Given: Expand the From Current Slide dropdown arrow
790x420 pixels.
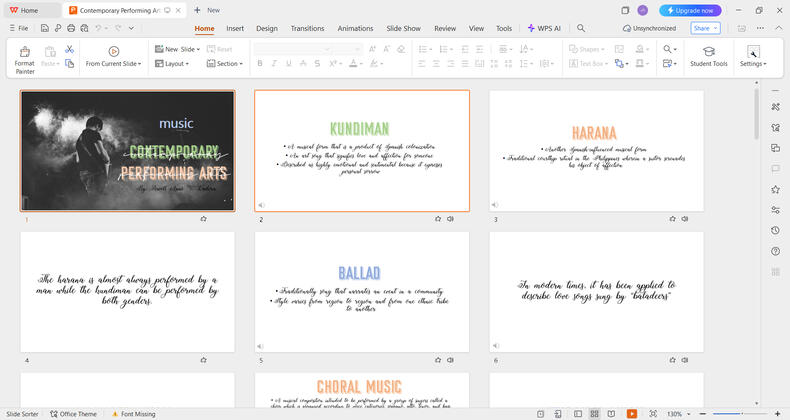Looking at the screenshot, I should [x=140, y=64].
